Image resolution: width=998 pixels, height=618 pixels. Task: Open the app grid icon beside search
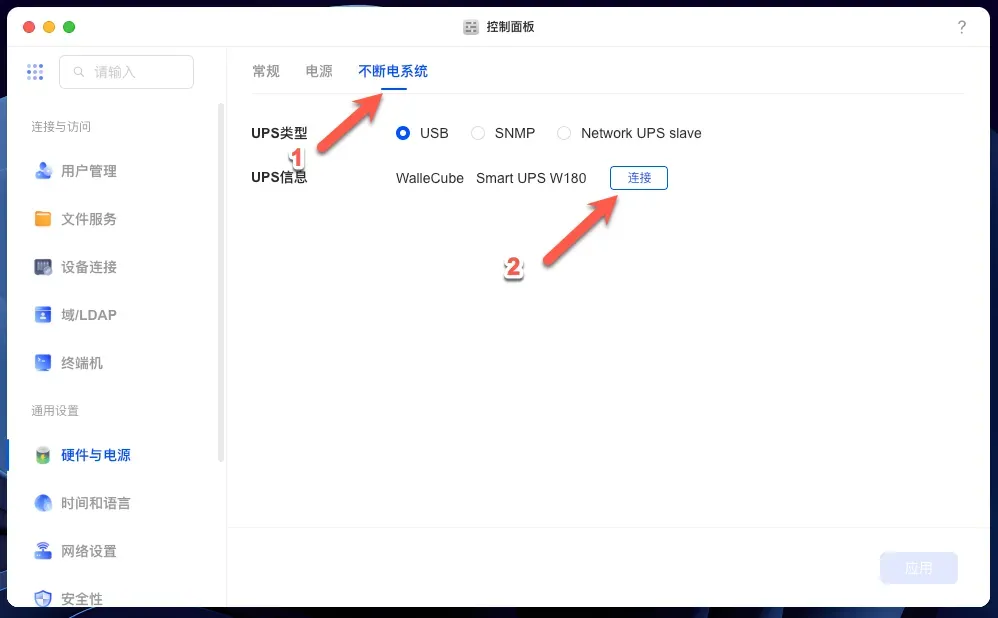pos(35,72)
